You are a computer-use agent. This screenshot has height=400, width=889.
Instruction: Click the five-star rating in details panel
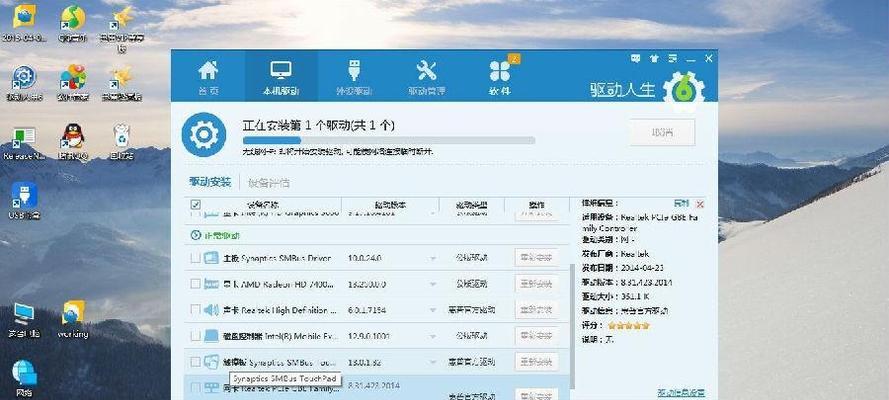[x=628, y=326]
